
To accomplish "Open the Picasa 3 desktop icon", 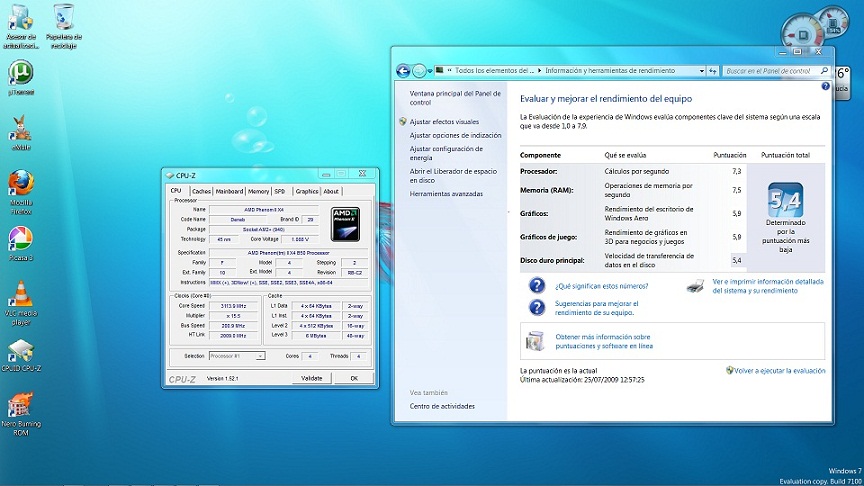I will tap(21, 240).
